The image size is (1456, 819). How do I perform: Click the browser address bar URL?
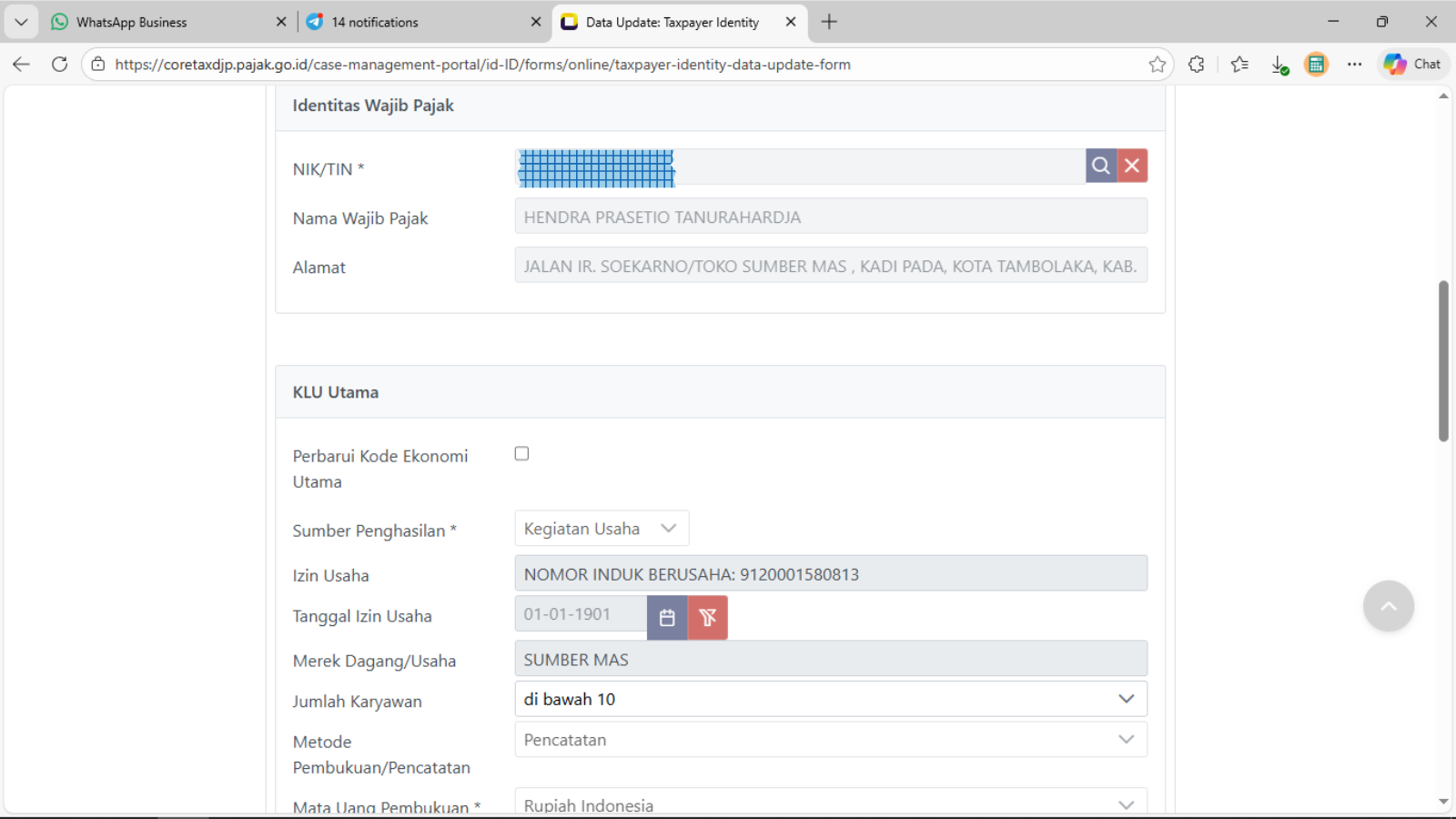[x=482, y=65]
